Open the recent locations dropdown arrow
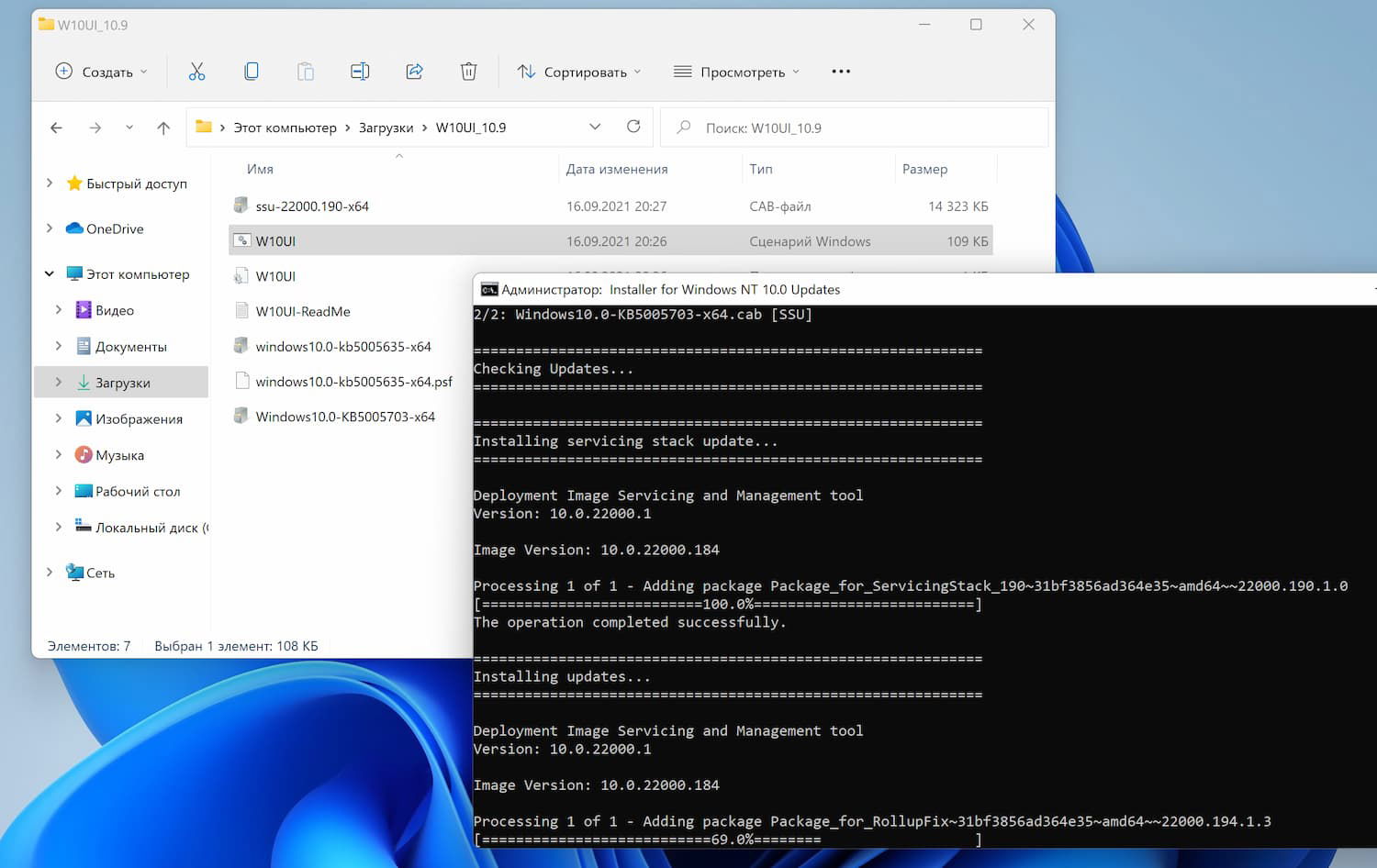 [129, 128]
